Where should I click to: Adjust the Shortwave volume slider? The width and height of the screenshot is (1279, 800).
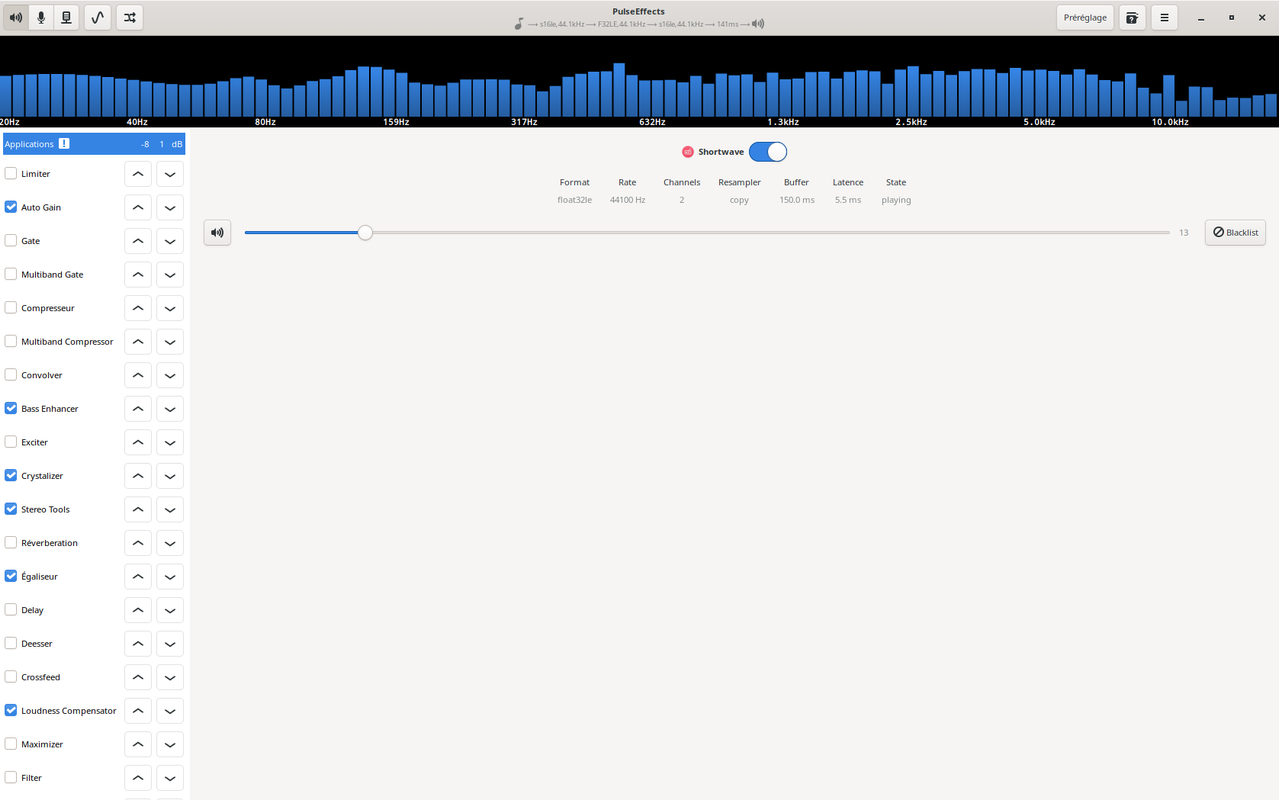707,233
